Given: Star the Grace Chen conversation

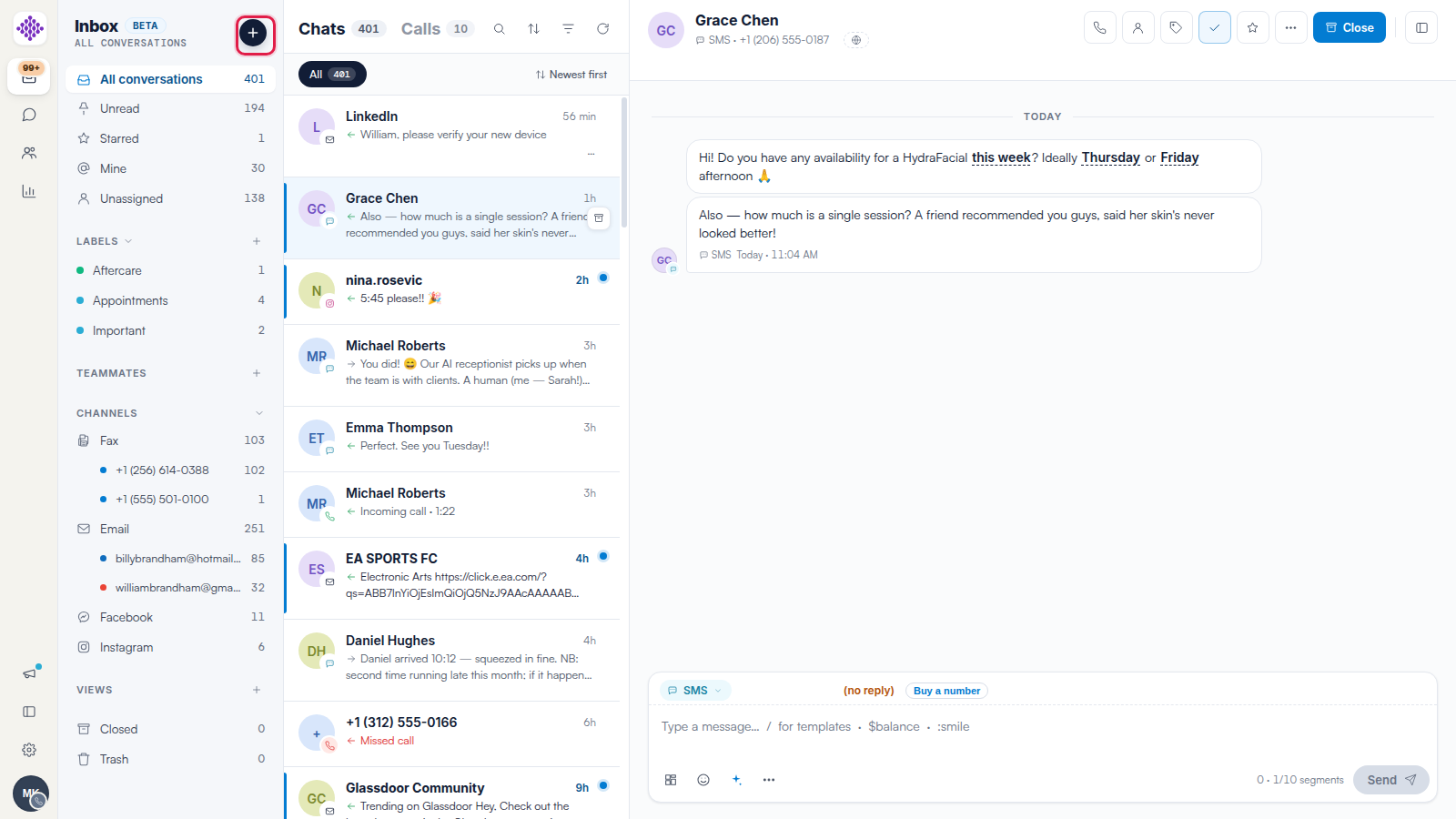Looking at the screenshot, I should coord(1253,27).
